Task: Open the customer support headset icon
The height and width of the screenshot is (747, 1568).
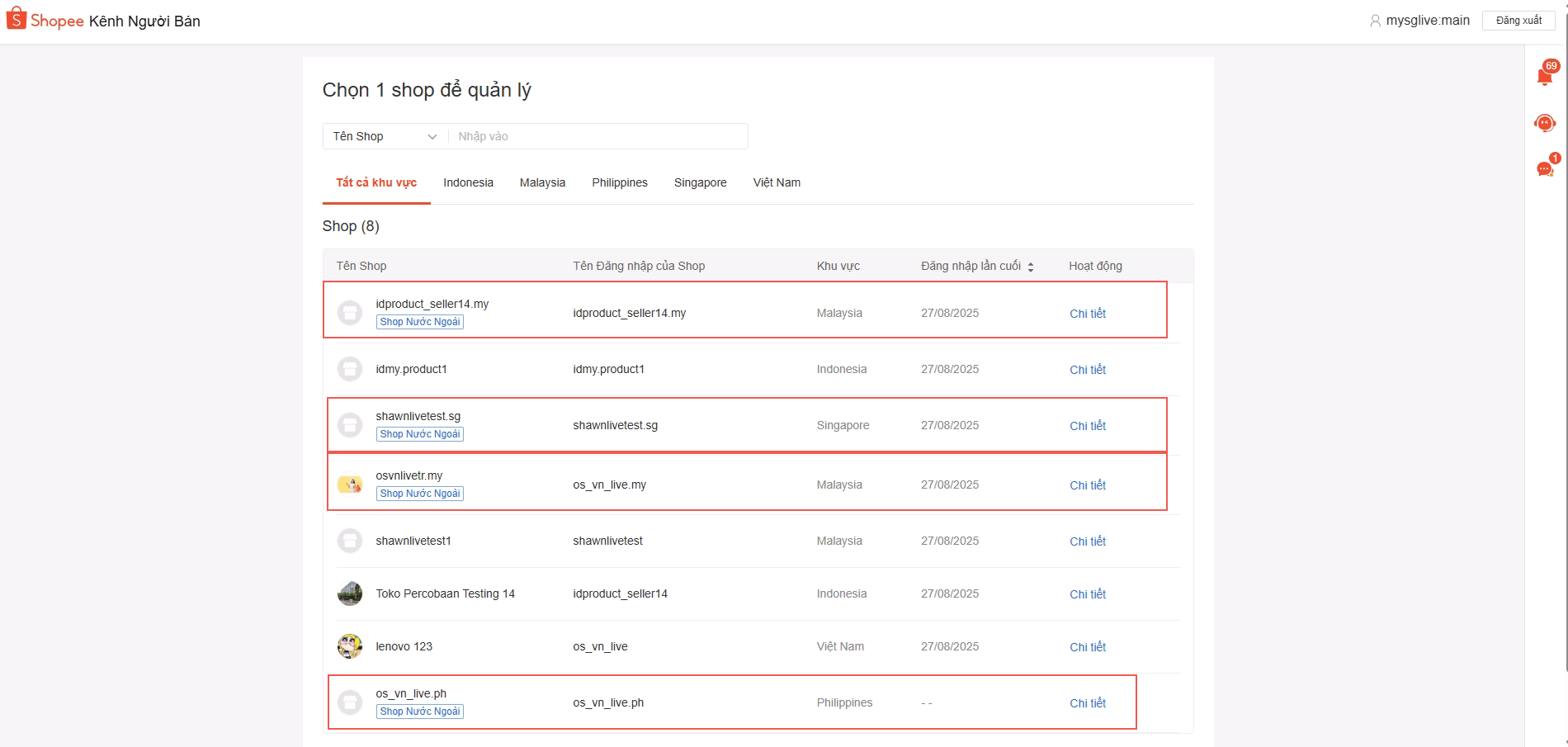Action: click(1544, 123)
